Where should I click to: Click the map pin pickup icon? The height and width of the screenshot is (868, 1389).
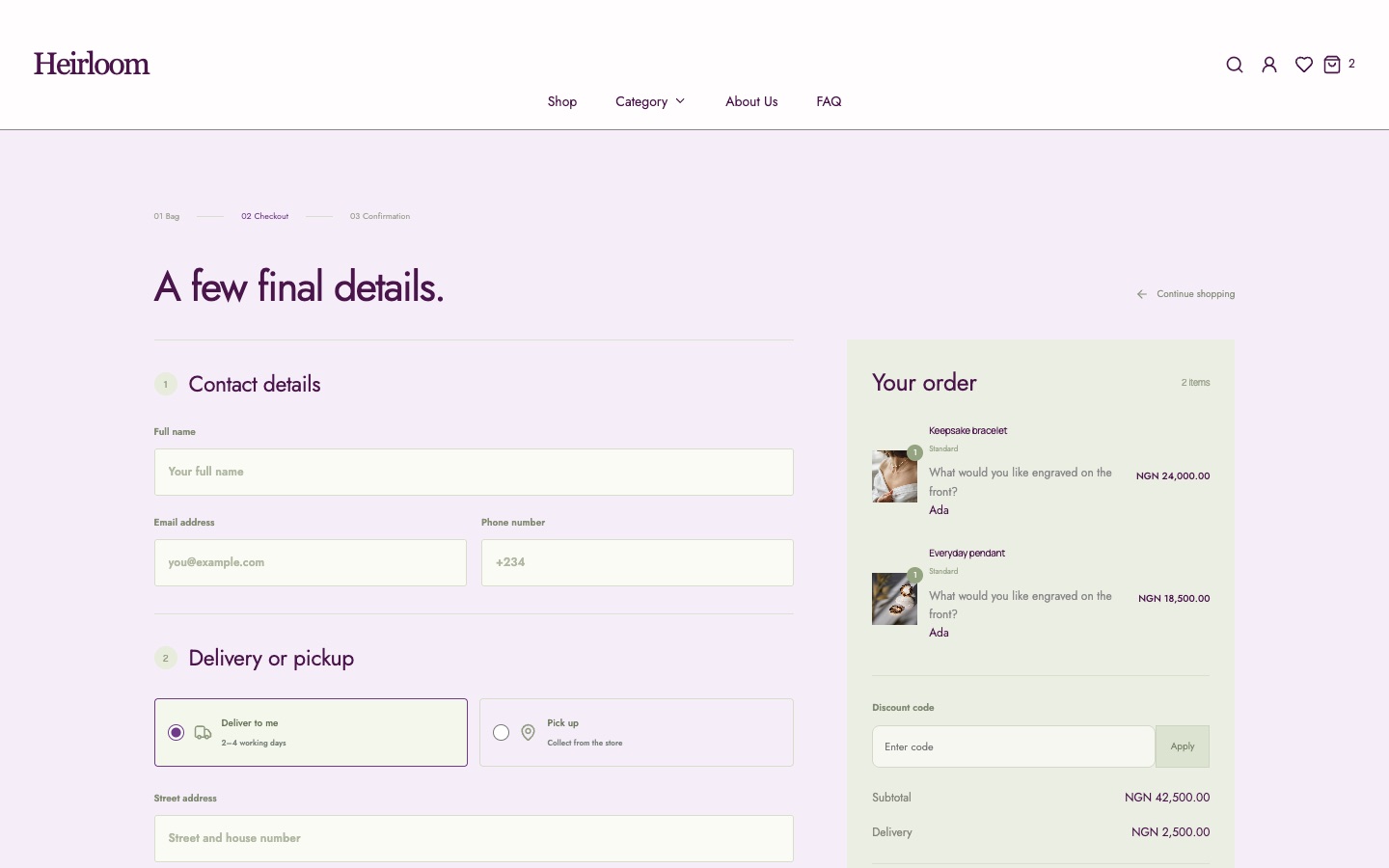[528, 733]
